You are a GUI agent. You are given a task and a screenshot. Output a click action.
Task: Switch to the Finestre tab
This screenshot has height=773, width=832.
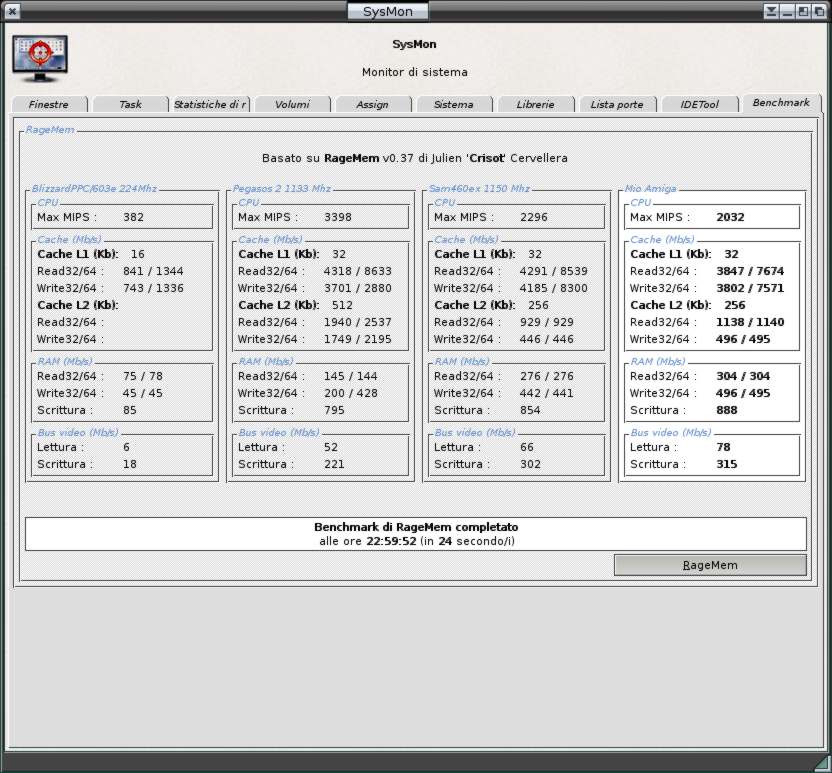pyautogui.click(x=49, y=104)
